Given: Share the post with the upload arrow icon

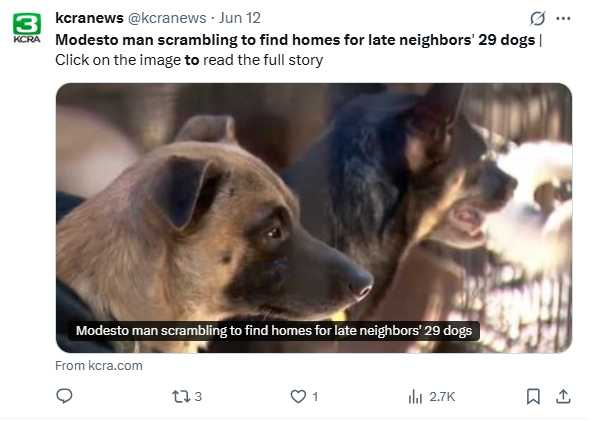Looking at the screenshot, I should 563,396.
